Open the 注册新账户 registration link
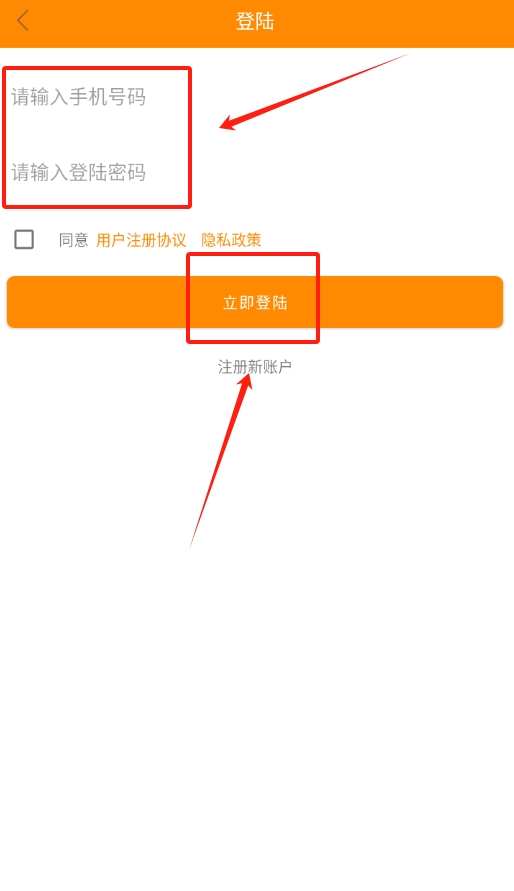 tap(255, 367)
